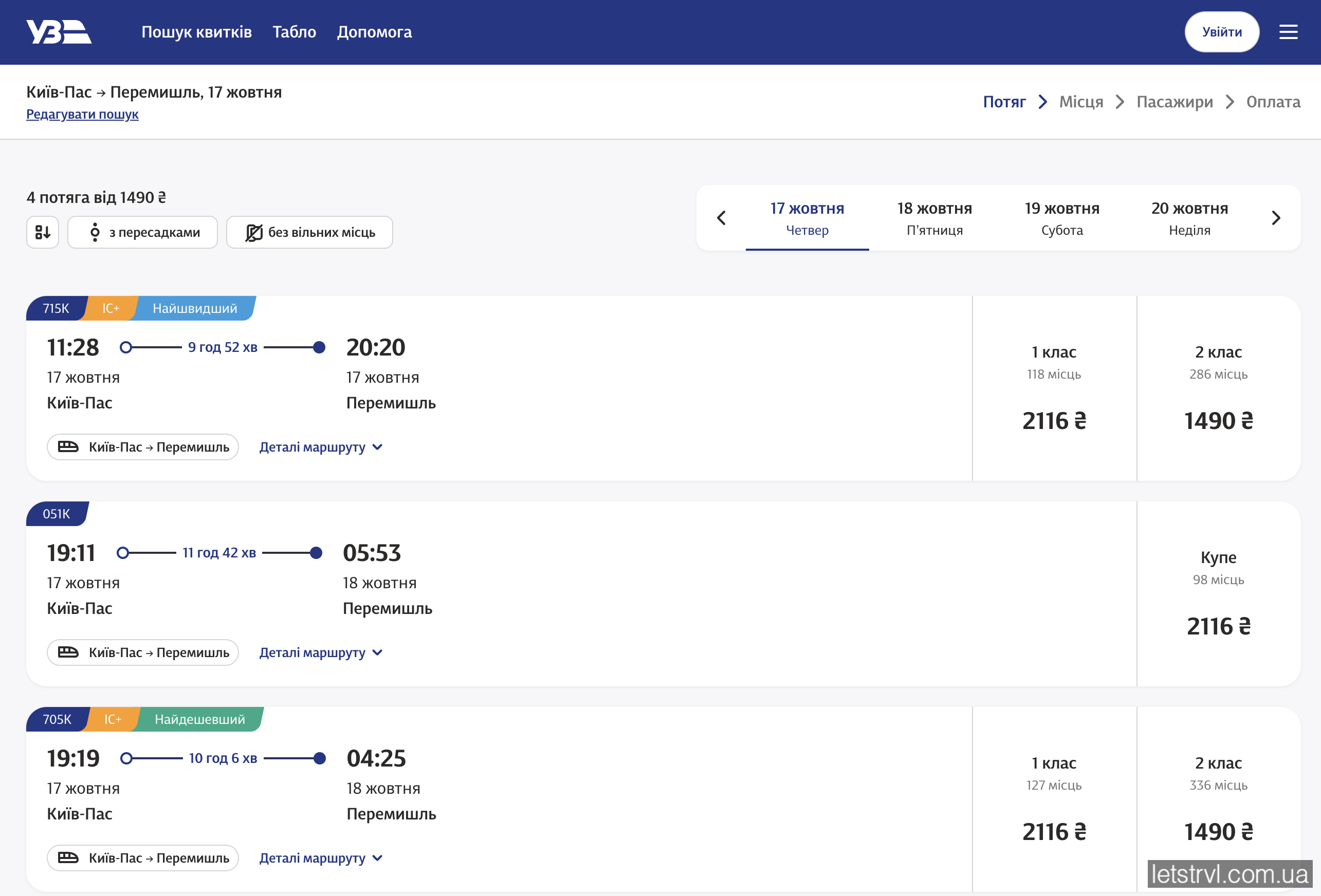Click the '4 потяга від 1490 ₴' summary text
Screen dimensions: 1321x896
point(96,197)
